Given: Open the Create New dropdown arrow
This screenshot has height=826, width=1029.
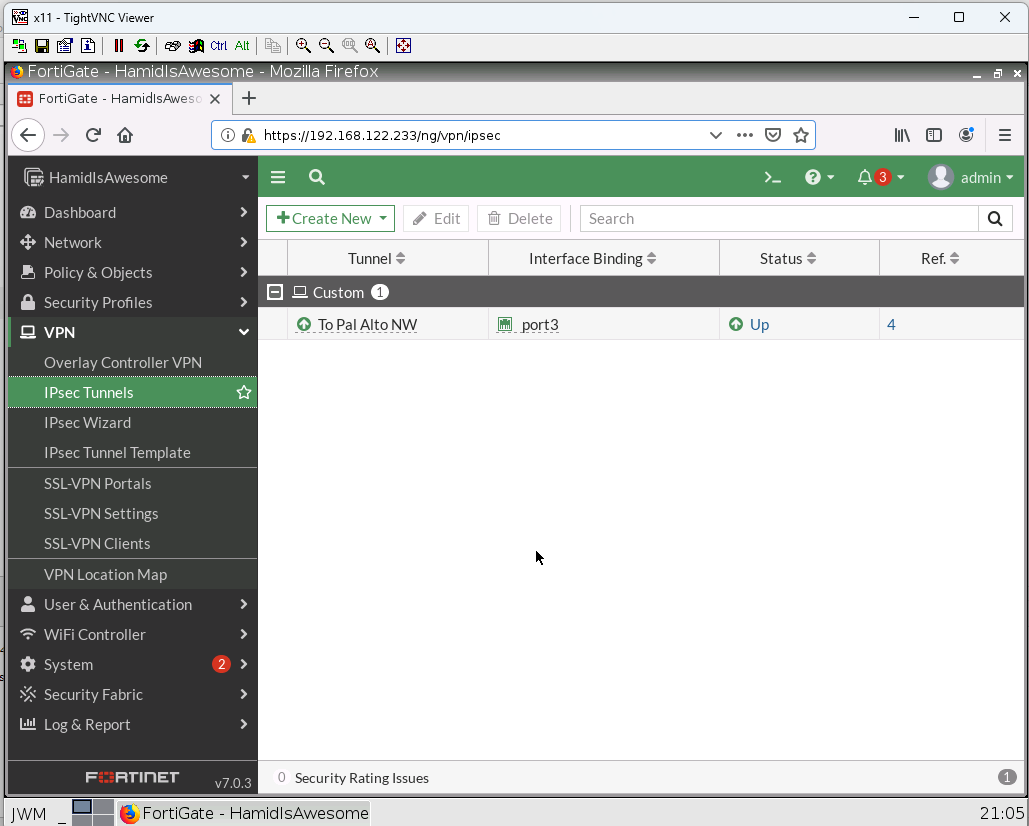Looking at the screenshot, I should [x=383, y=219].
